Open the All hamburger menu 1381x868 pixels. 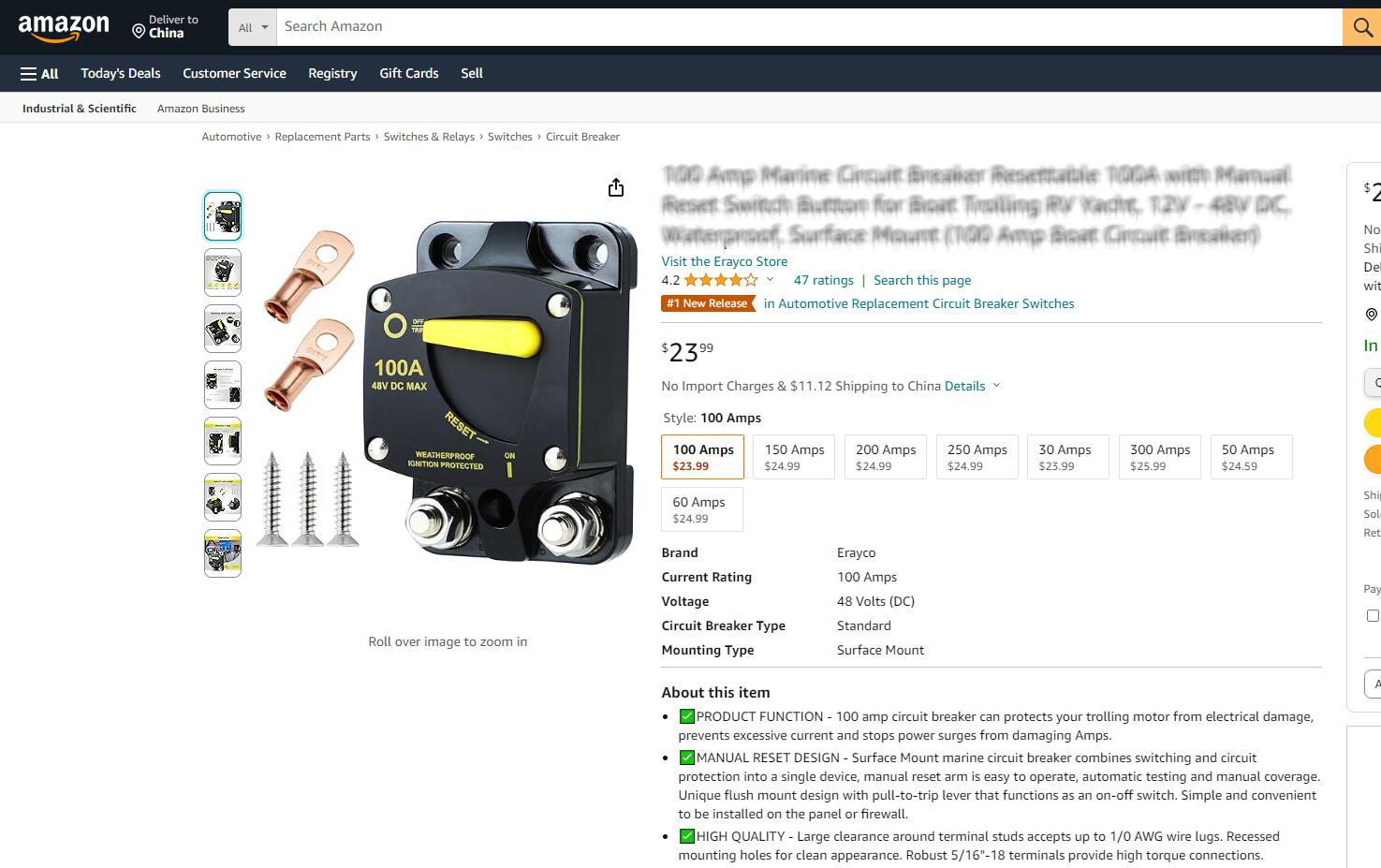[39, 73]
